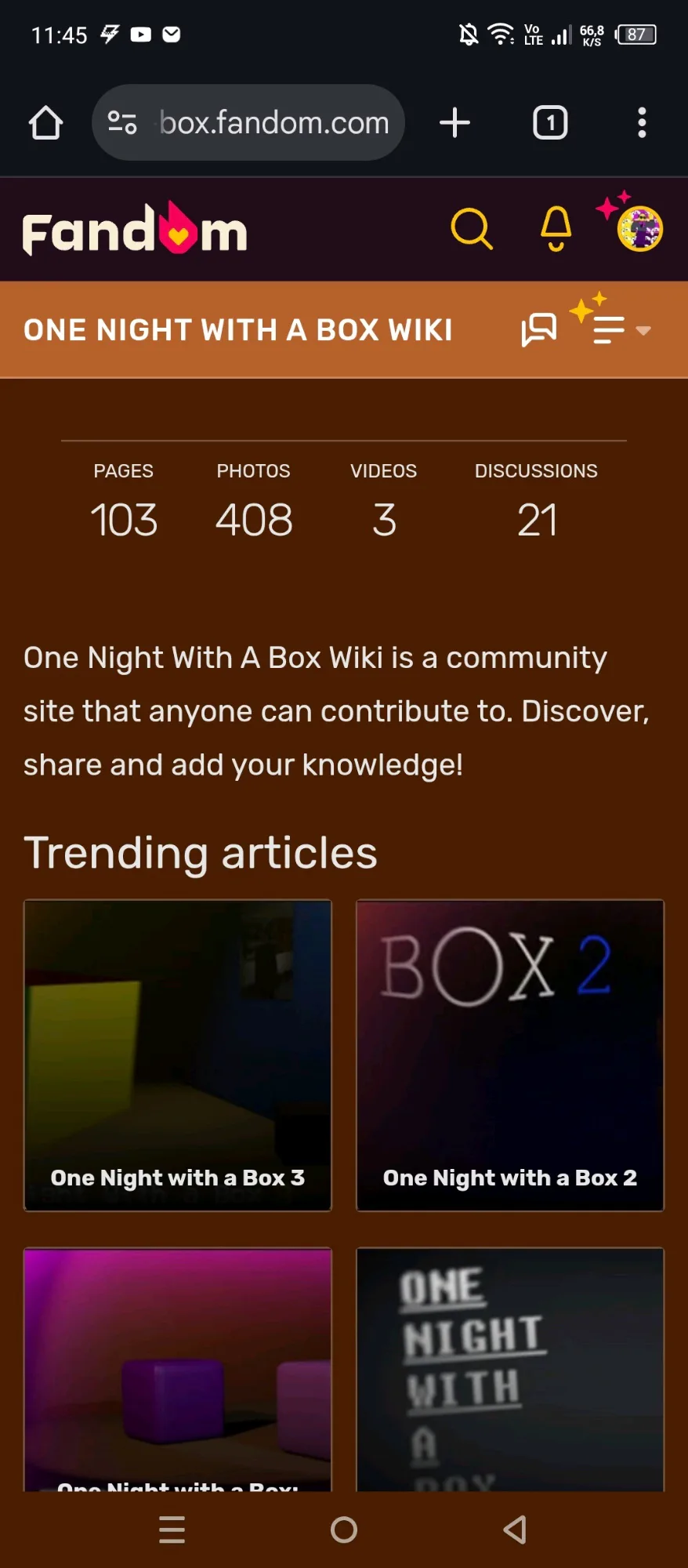The image size is (688, 1568).
Task: Open the Fandom search icon
Action: [472, 229]
